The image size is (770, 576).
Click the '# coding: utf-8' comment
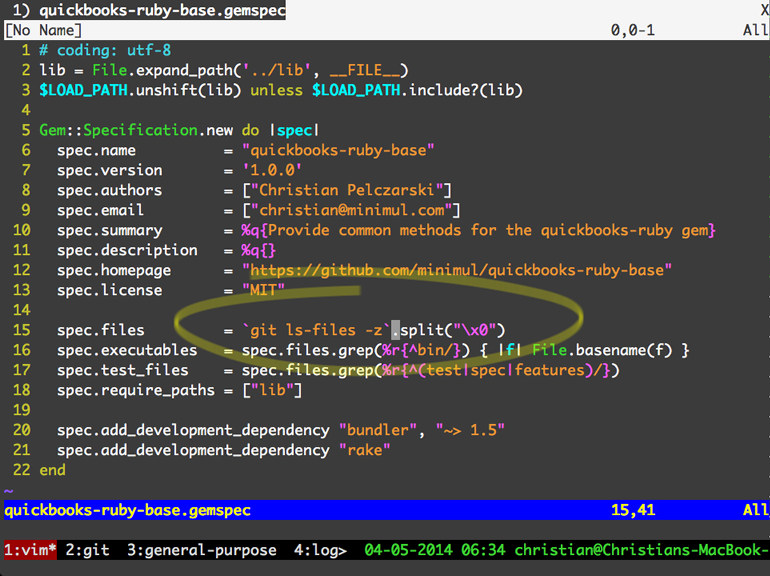click(x=105, y=50)
